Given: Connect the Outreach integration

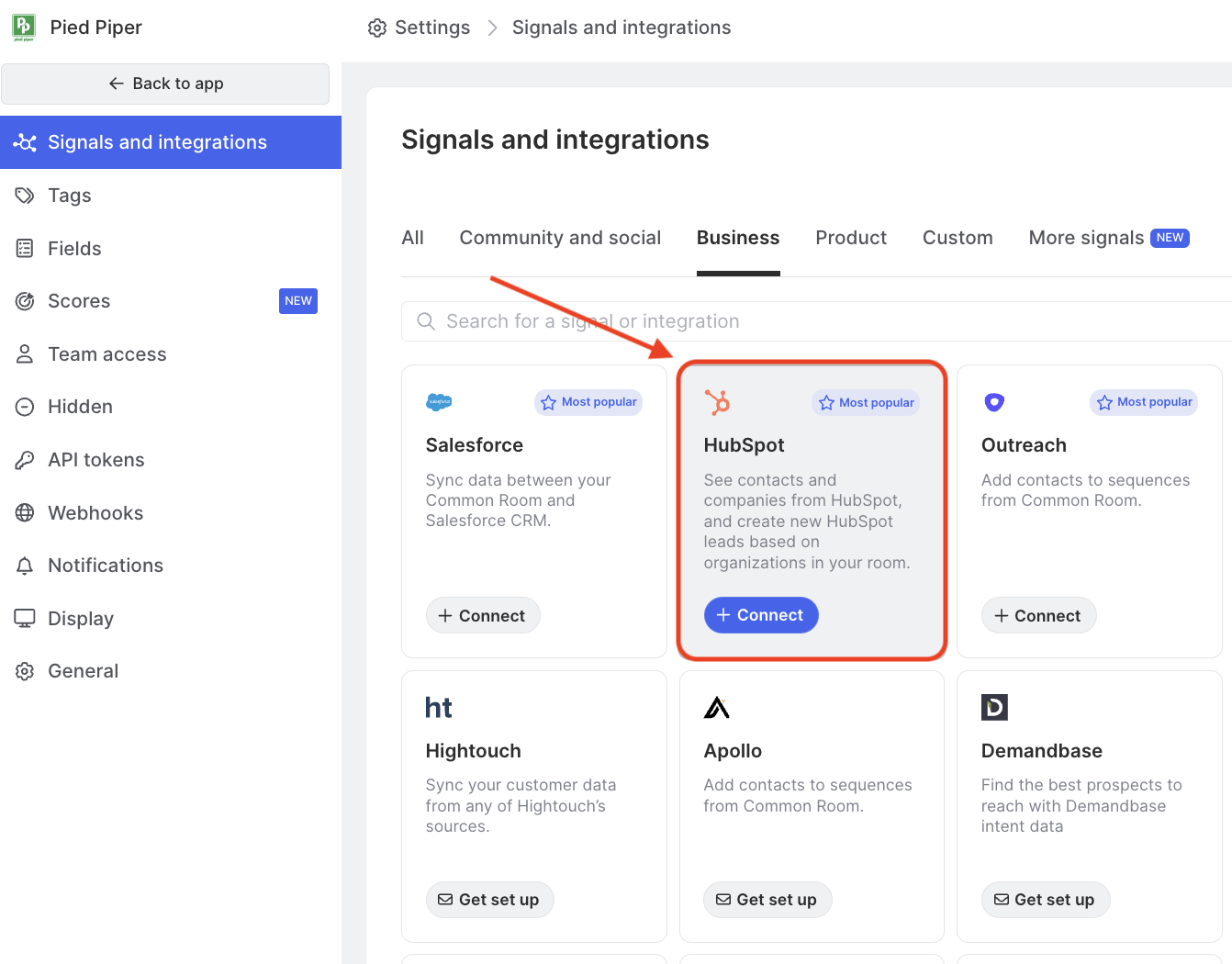Looking at the screenshot, I should click(1038, 616).
